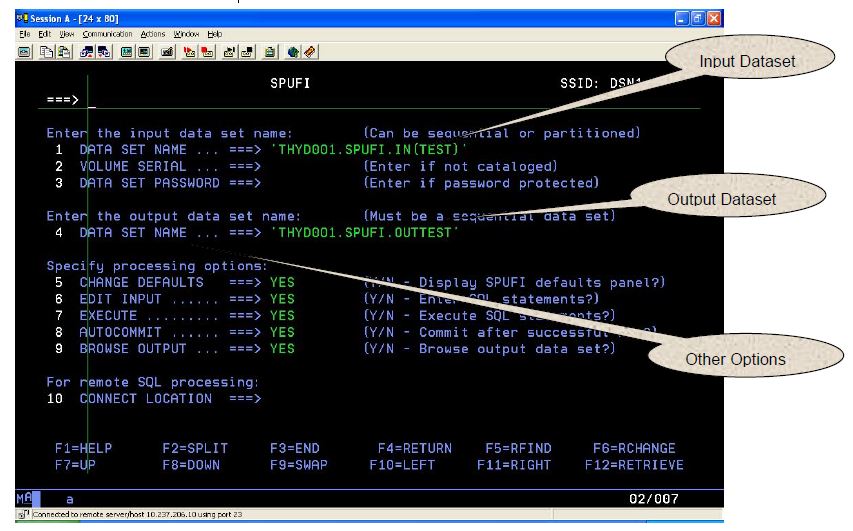The image size is (853, 531).
Task: Click the EDIT INPUT YES value
Action: pyautogui.click(x=282, y=299)
